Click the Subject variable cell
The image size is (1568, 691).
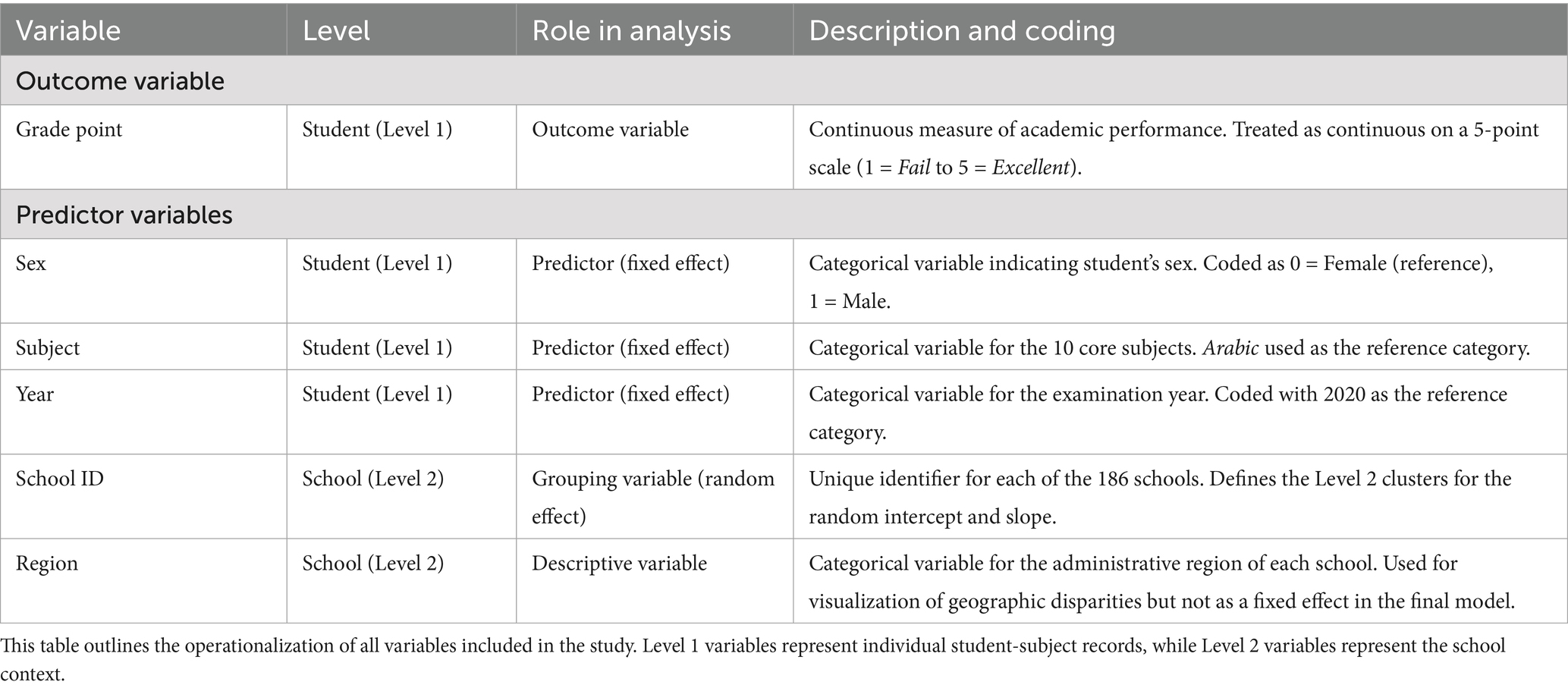pos(48,347)
